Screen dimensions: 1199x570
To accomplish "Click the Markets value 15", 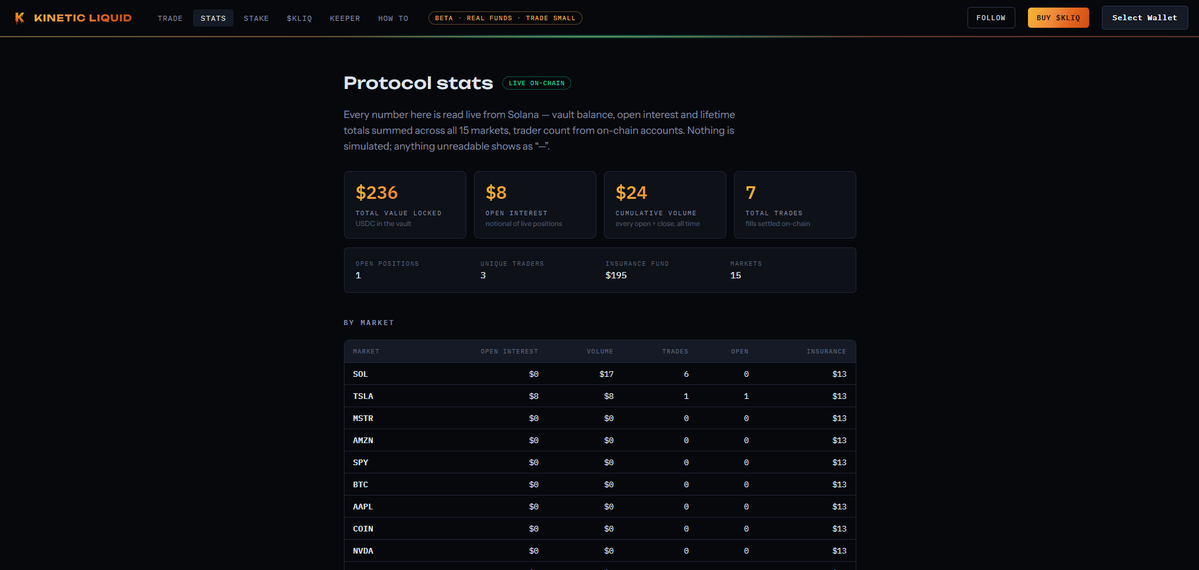I will point(736,275).
